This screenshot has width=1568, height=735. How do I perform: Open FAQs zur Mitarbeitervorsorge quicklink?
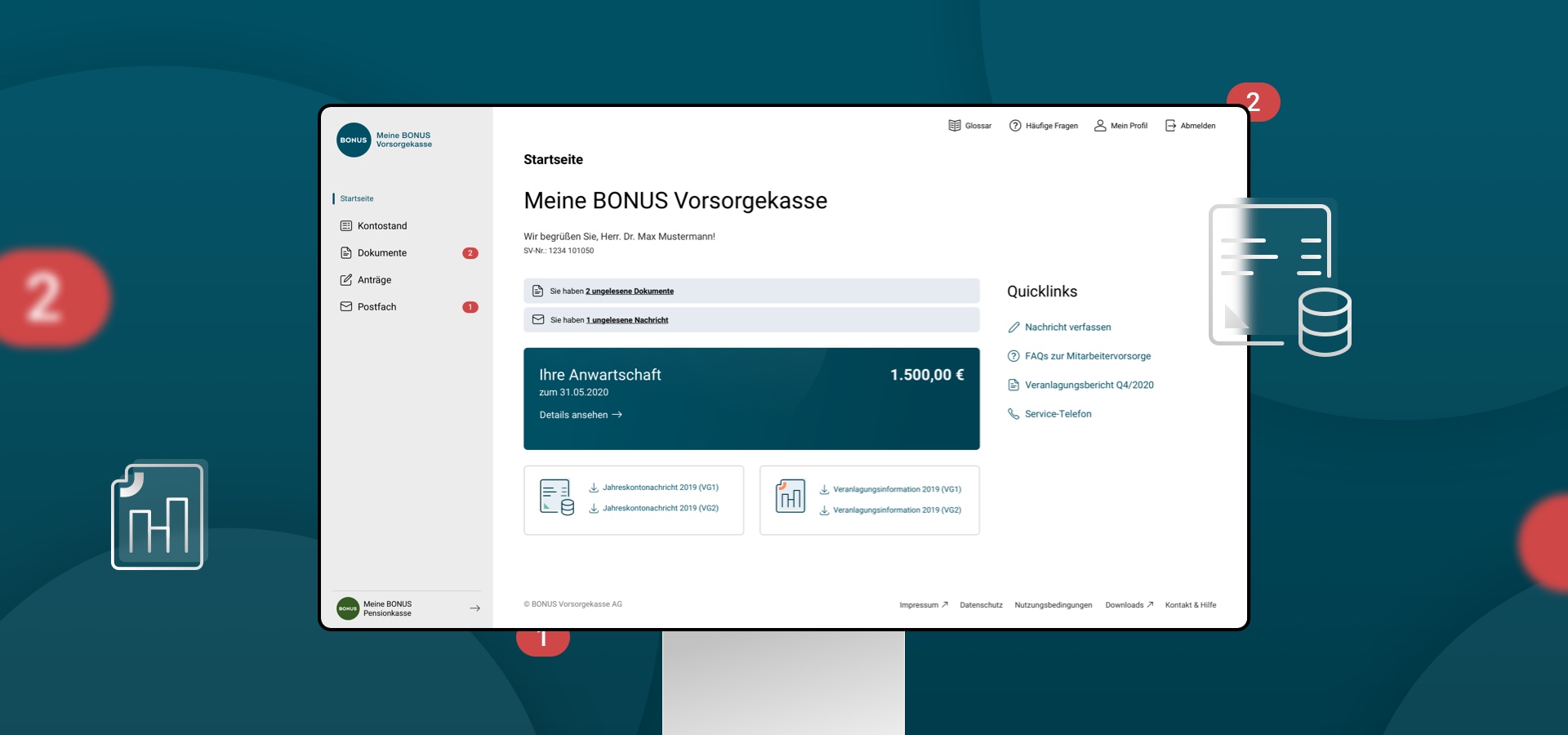point(1088,356)
